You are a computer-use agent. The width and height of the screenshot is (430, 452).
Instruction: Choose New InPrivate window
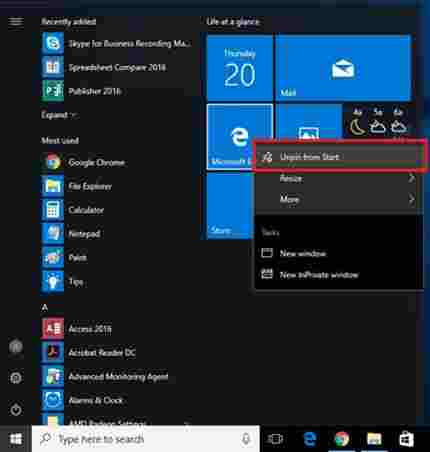click(x=339, y=275)
